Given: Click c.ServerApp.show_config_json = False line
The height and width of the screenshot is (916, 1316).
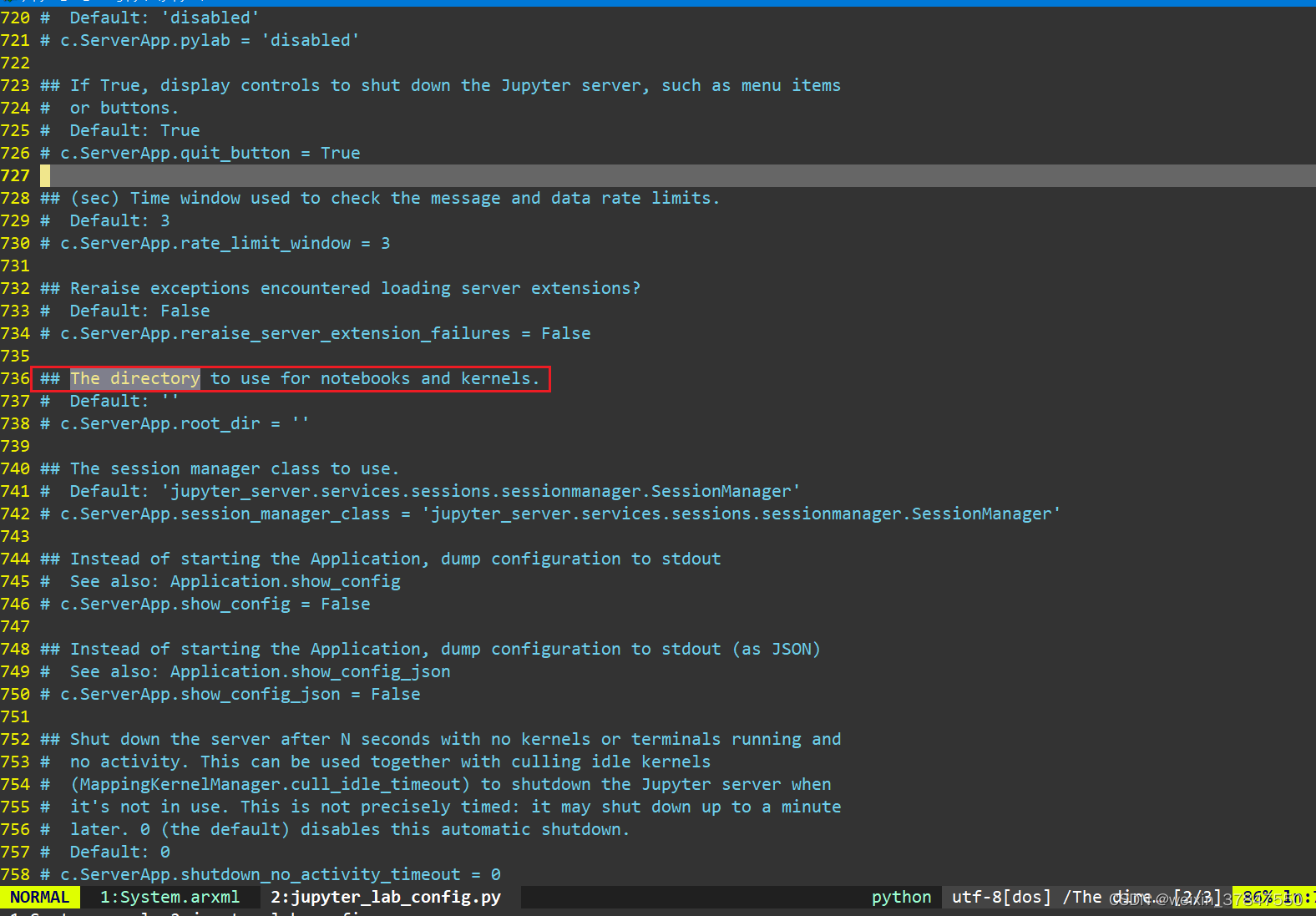Looking at the screenshot, I should (x=230, y=694).
